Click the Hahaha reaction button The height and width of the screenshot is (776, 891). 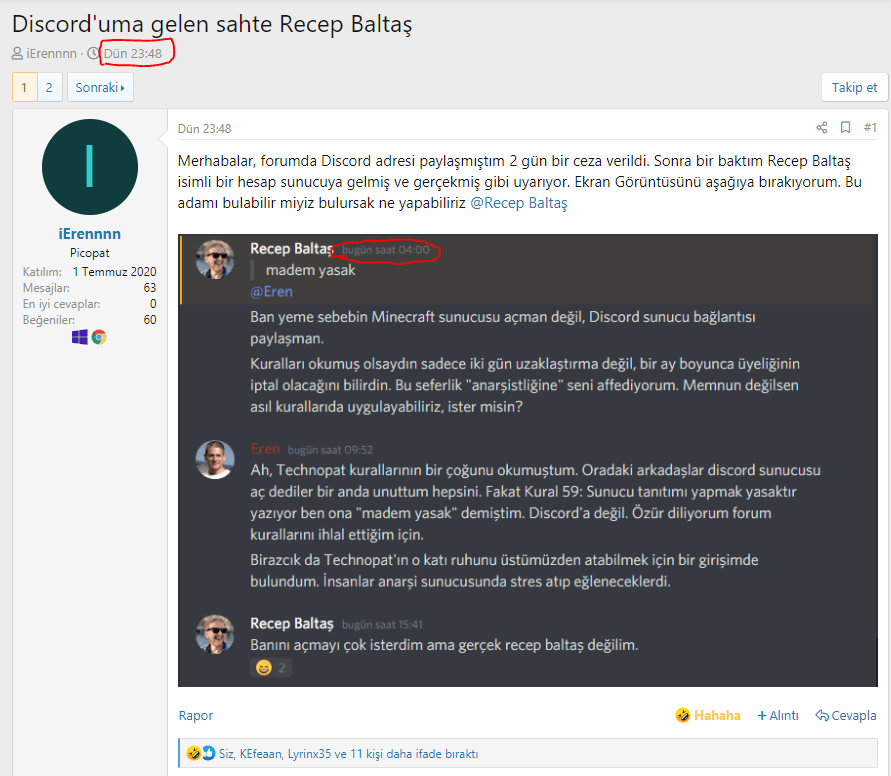708,716
